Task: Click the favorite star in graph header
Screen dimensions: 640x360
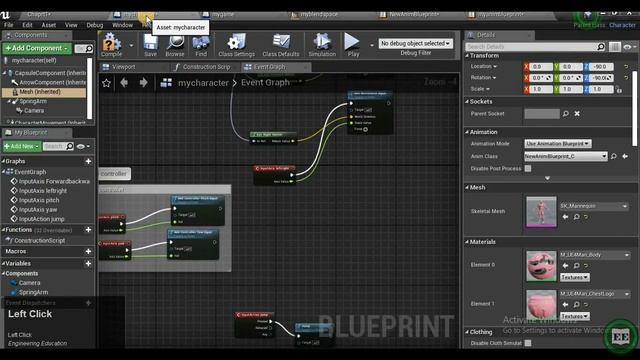Action: pyautogui.click(x=107, y=83)
